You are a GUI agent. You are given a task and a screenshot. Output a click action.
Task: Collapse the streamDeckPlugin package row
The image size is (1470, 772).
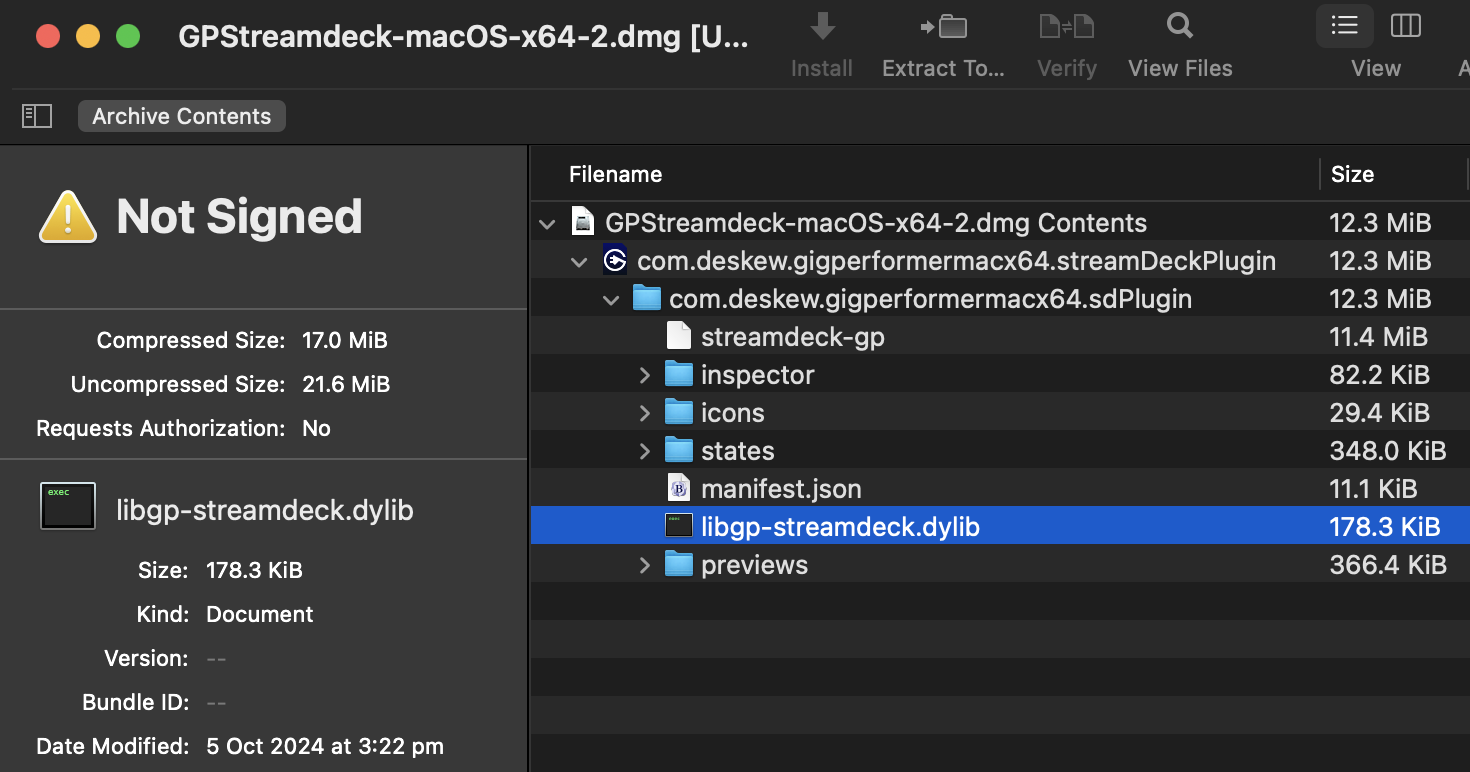(579, 262)
